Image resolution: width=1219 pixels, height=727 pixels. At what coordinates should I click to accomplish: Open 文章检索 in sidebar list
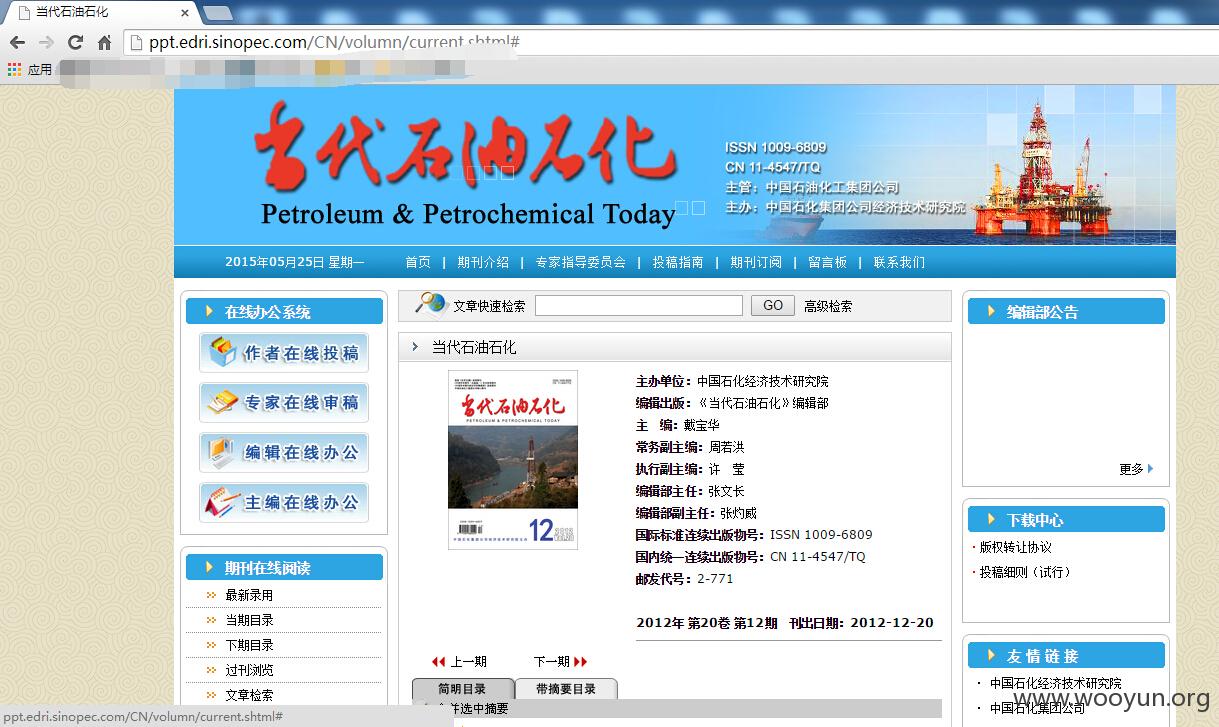click(249, 695)
